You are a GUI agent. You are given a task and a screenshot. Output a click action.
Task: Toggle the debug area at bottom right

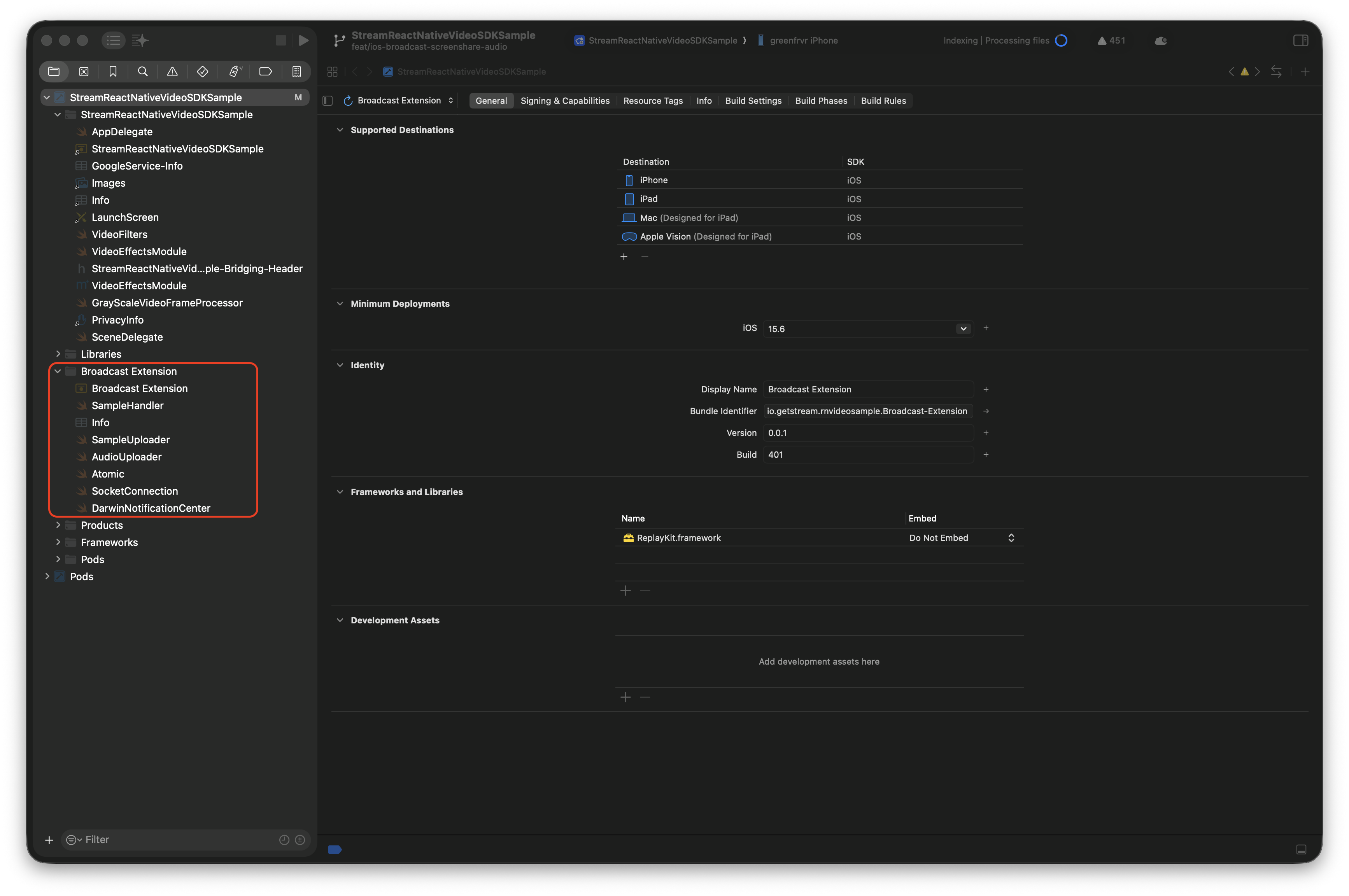[1302, 850]
